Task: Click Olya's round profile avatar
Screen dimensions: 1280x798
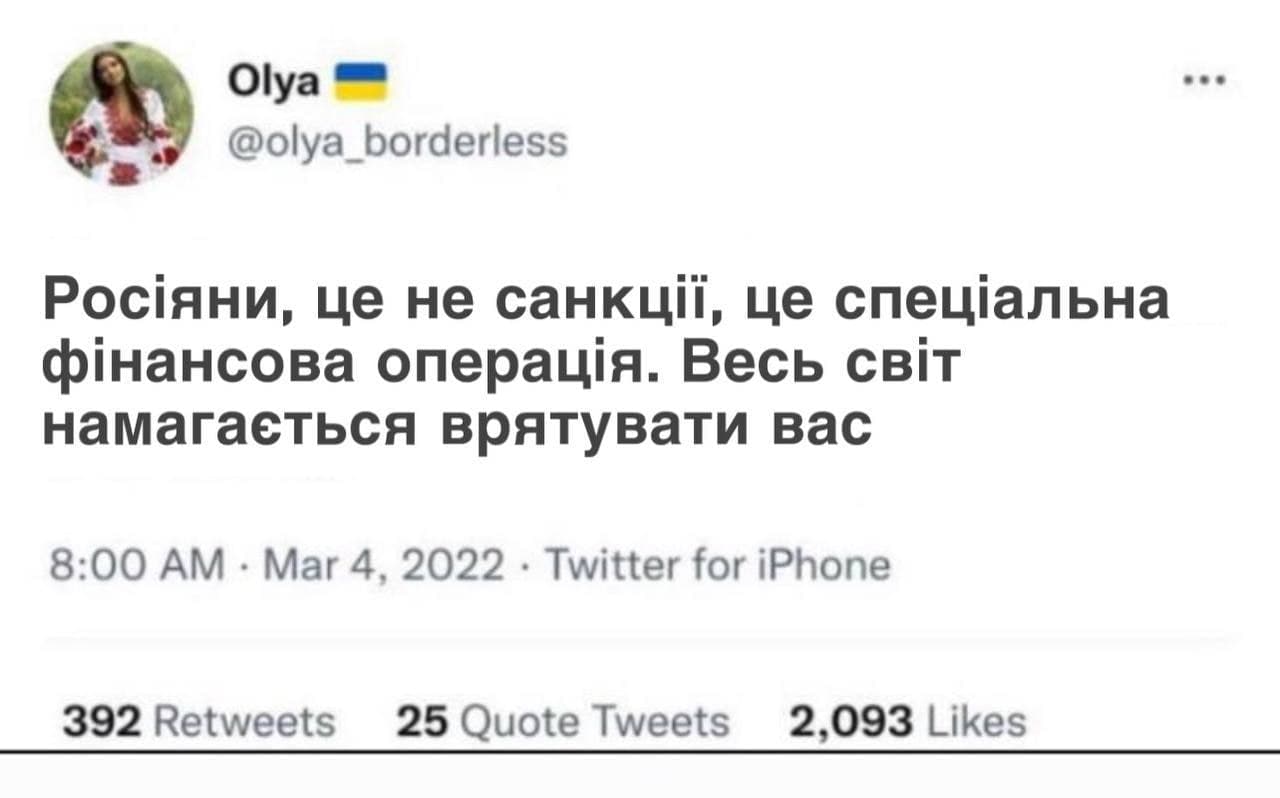Action: click(x=122, y=113)
